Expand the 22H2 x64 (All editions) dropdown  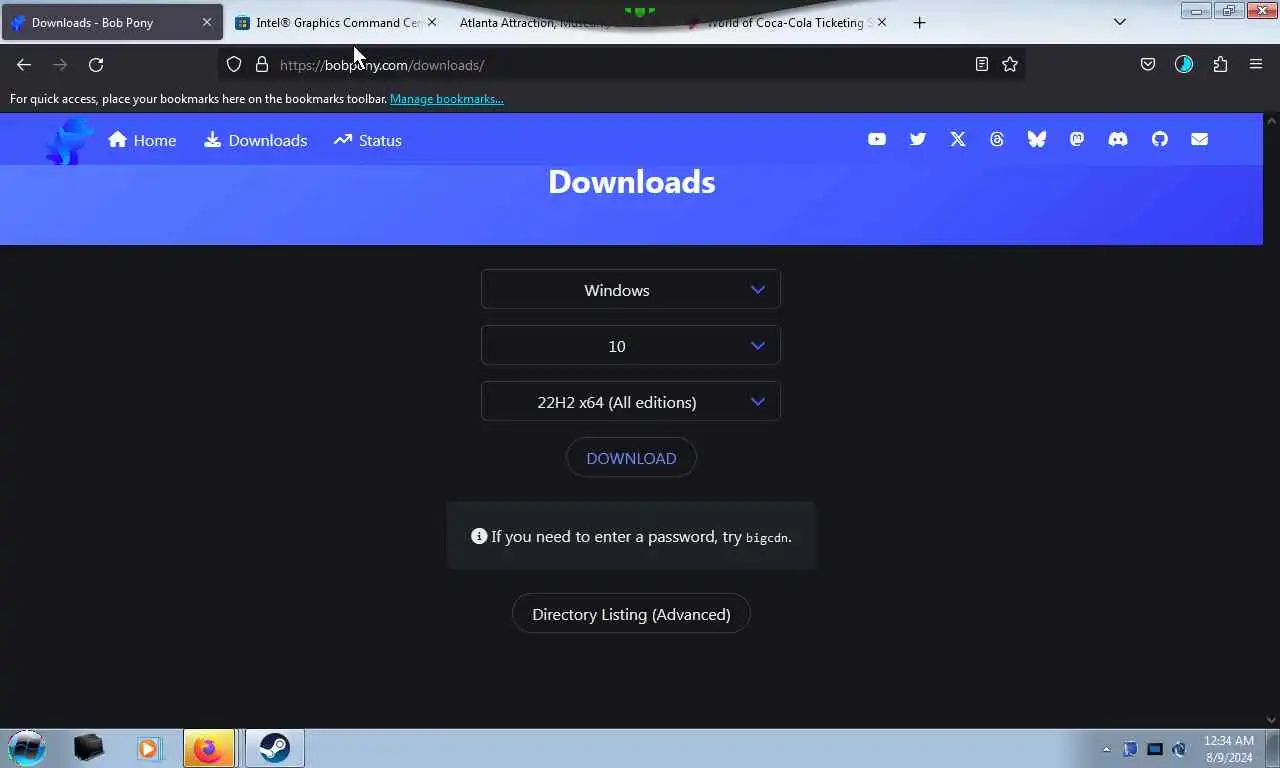point(631,402)
